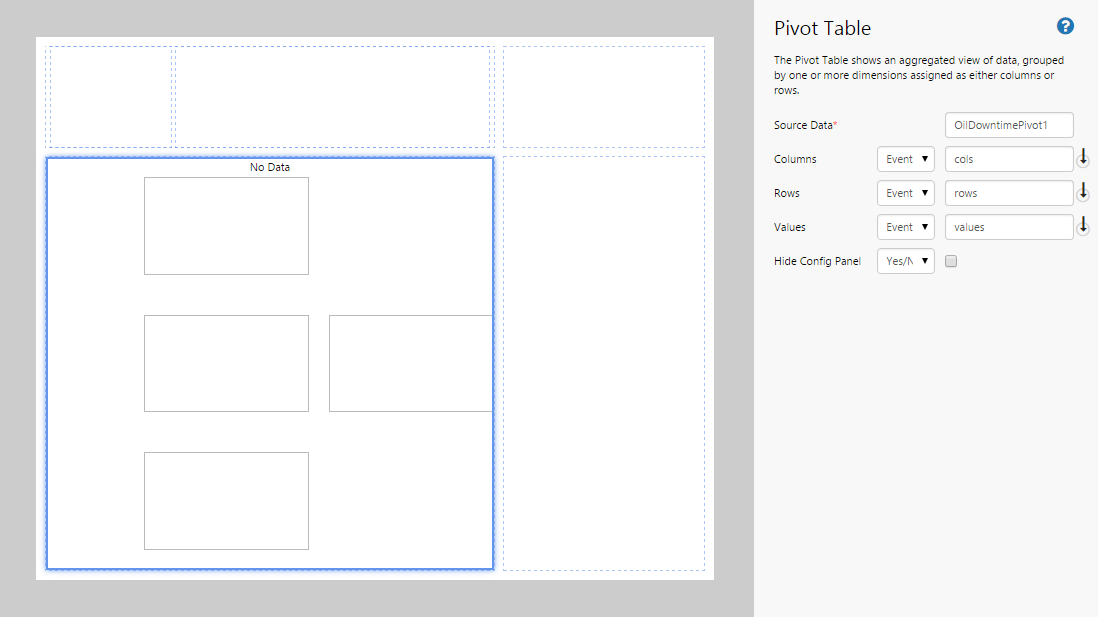Tick the Hide Config Panel checkbox
1098x617 pixels.
[x=951, y=261]
